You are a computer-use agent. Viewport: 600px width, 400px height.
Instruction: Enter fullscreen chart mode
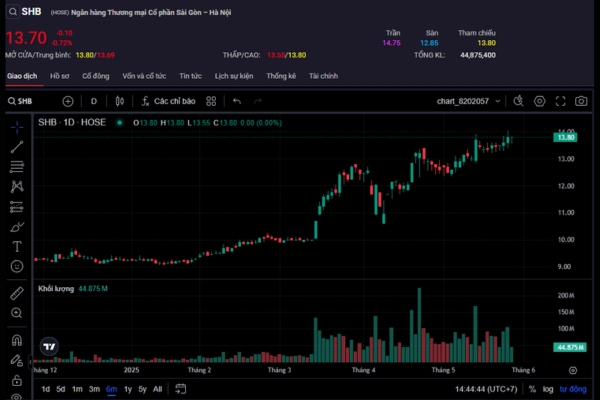point(561,101)
